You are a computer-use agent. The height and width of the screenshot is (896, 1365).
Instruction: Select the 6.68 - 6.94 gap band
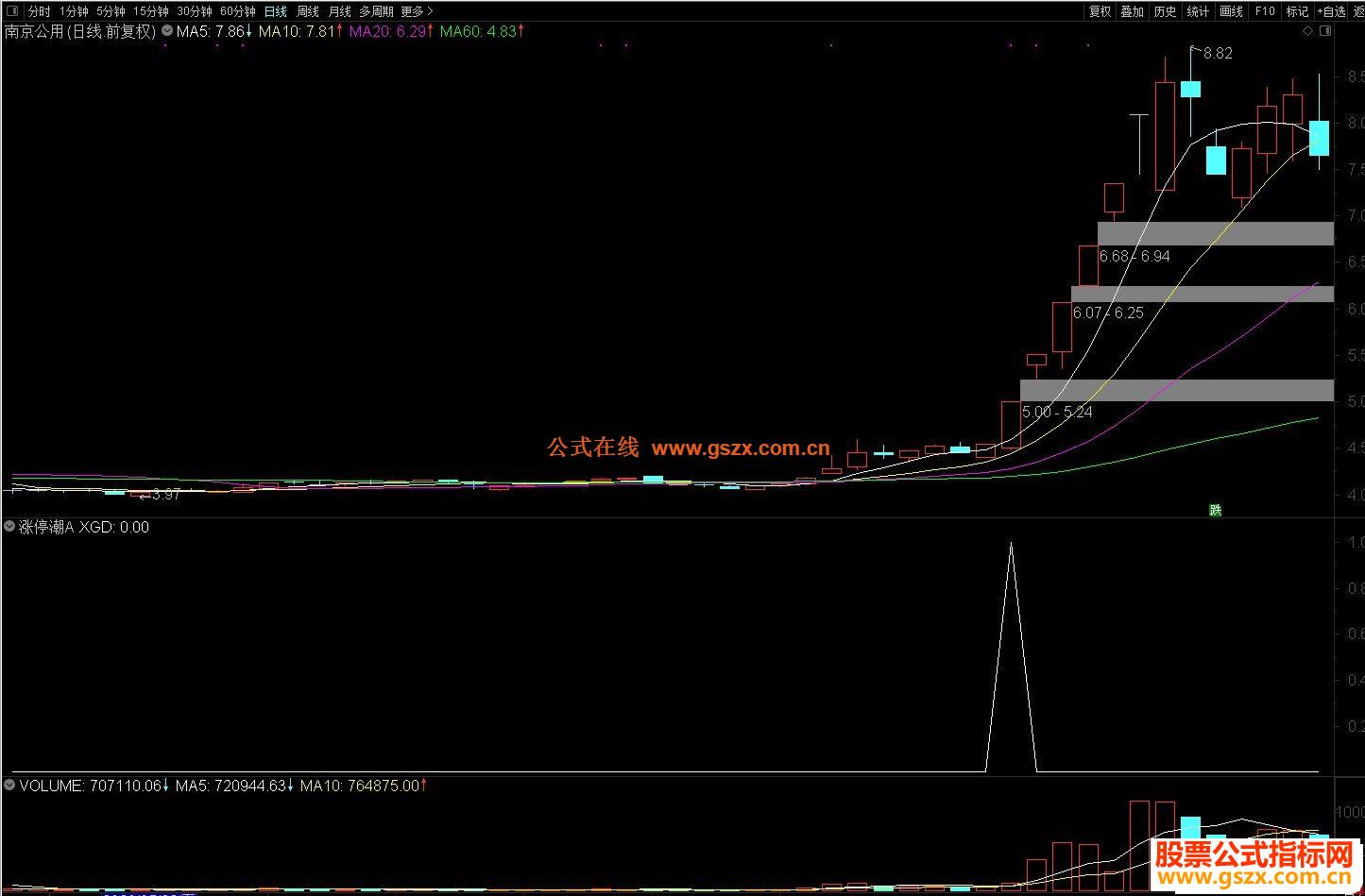click(1216, 233)
